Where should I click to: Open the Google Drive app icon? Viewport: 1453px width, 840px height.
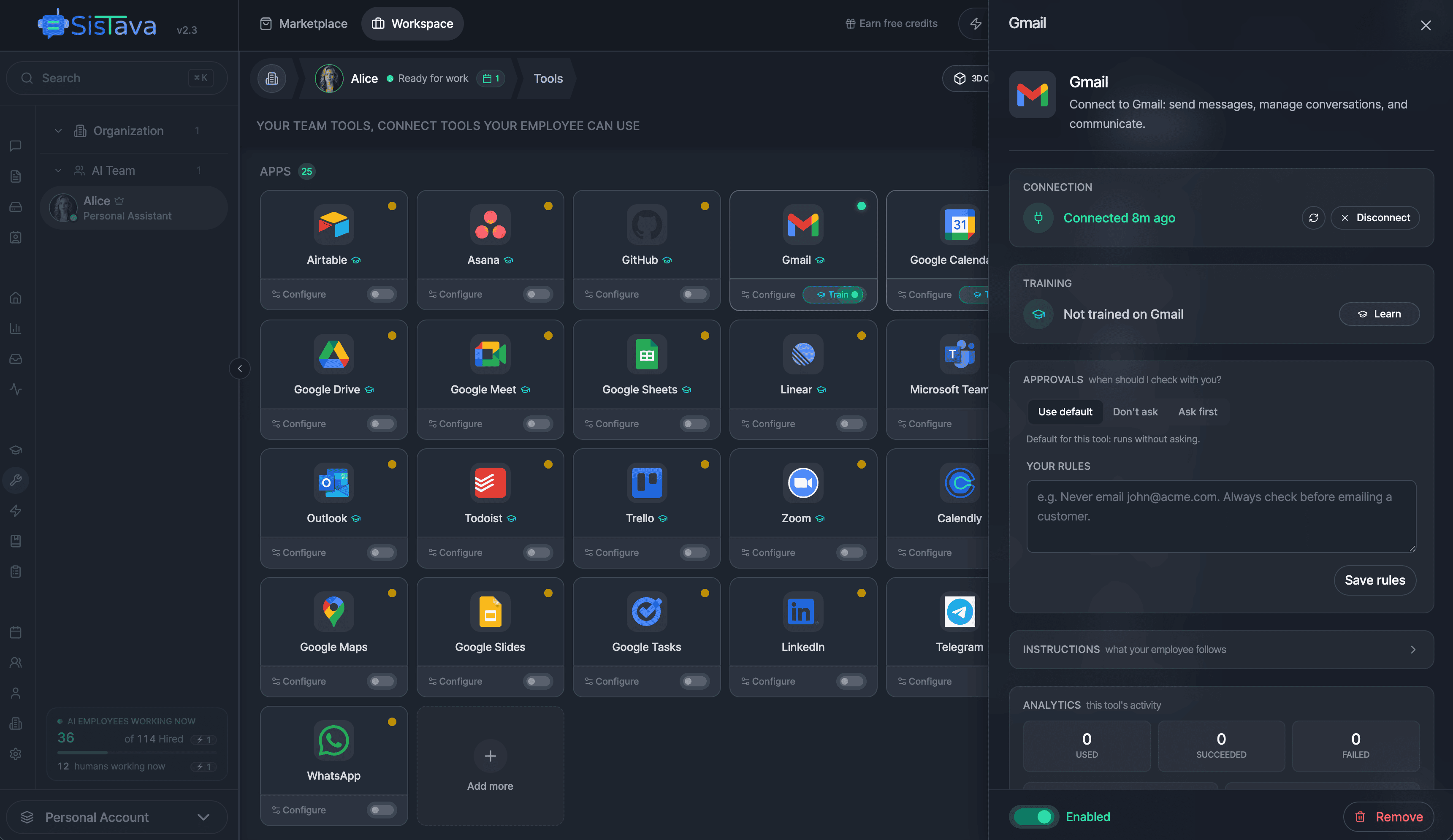click(x=333, y=354)
